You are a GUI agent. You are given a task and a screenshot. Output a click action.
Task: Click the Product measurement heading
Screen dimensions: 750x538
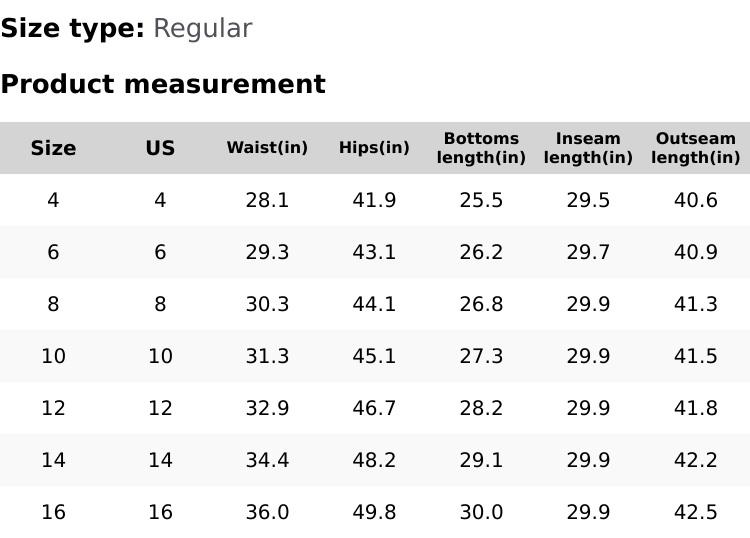[x=163, y=84]
